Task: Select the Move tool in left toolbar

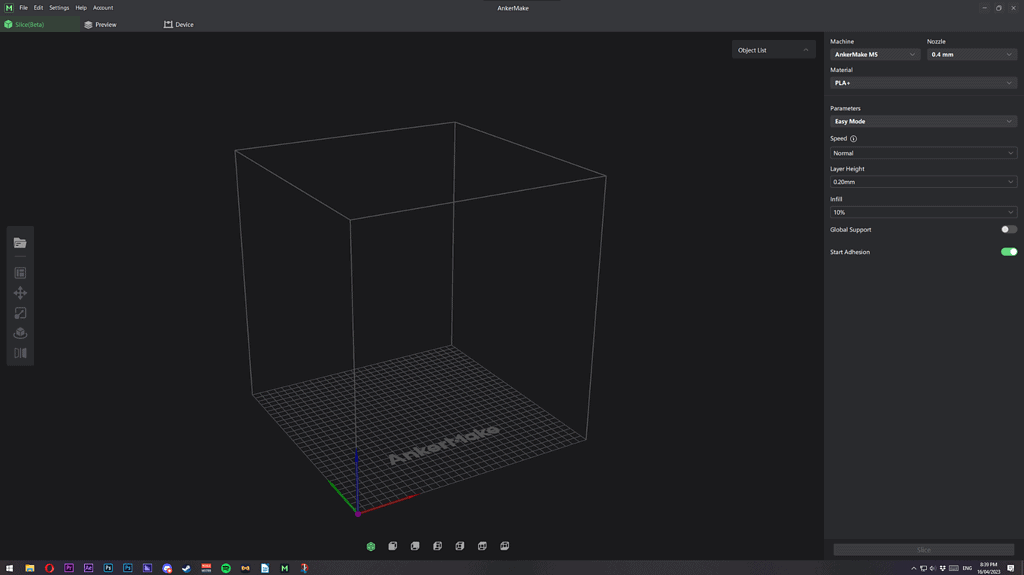Action: [20, 293]
